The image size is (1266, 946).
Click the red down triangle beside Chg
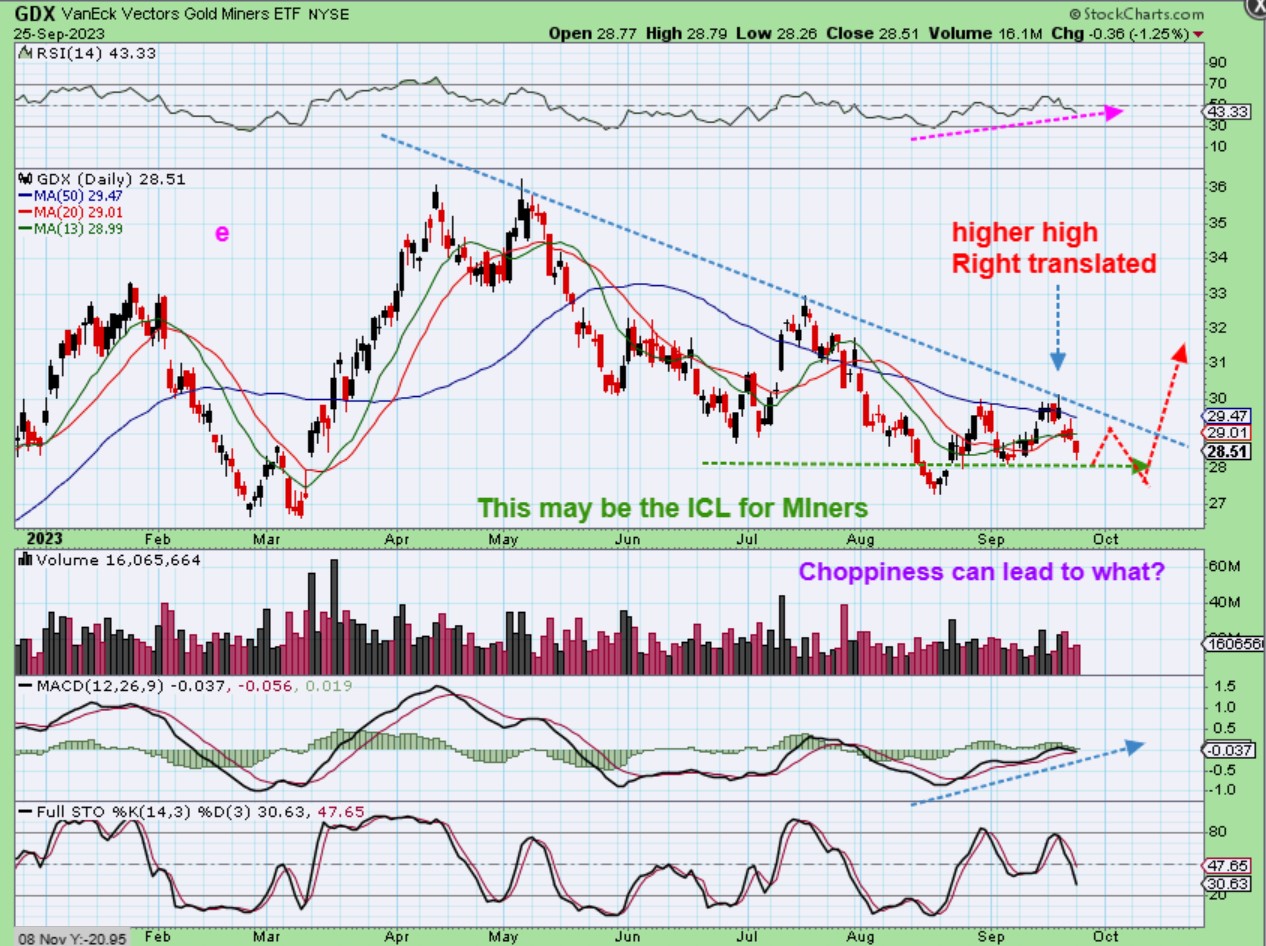pos(1199,34)
